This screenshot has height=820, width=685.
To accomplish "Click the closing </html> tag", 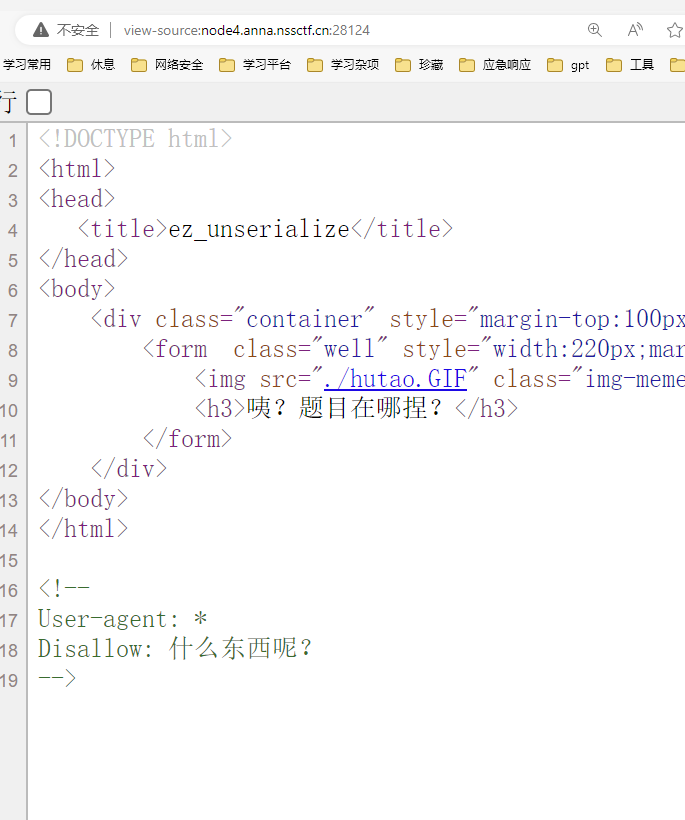I will click(83, 529).
